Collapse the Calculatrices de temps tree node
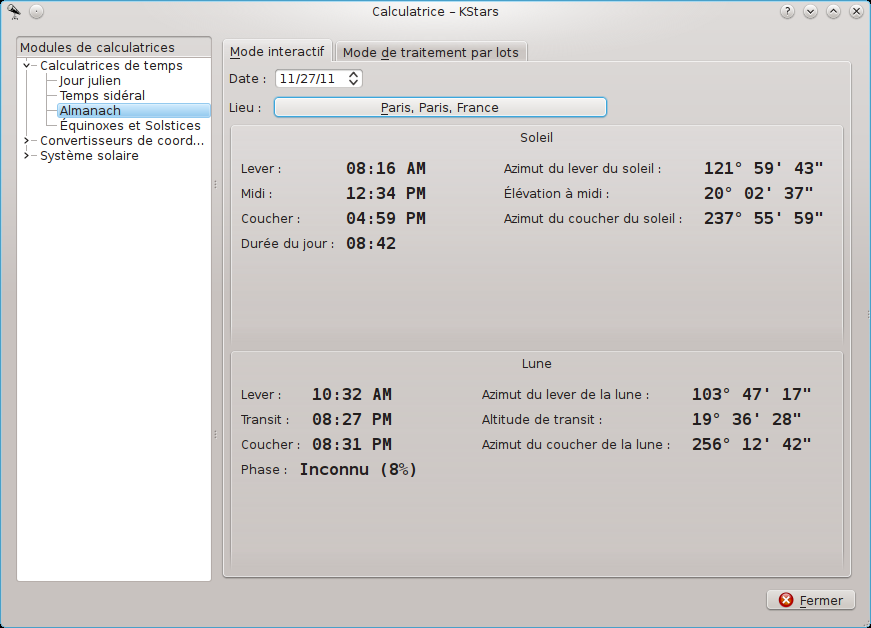Screen dimensions: 871x628 [28, 66]
